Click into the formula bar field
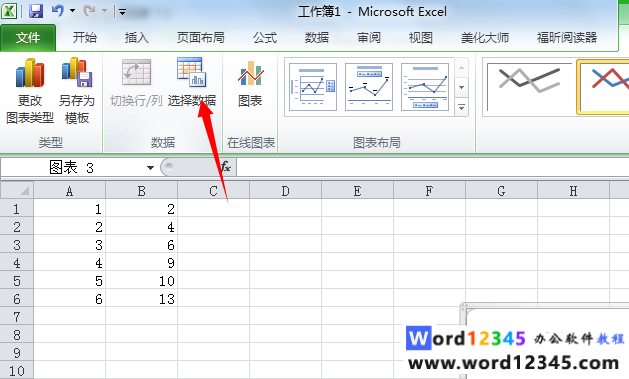Image resolution: width=629 pixels, height=379 pixels. point(432,167)
